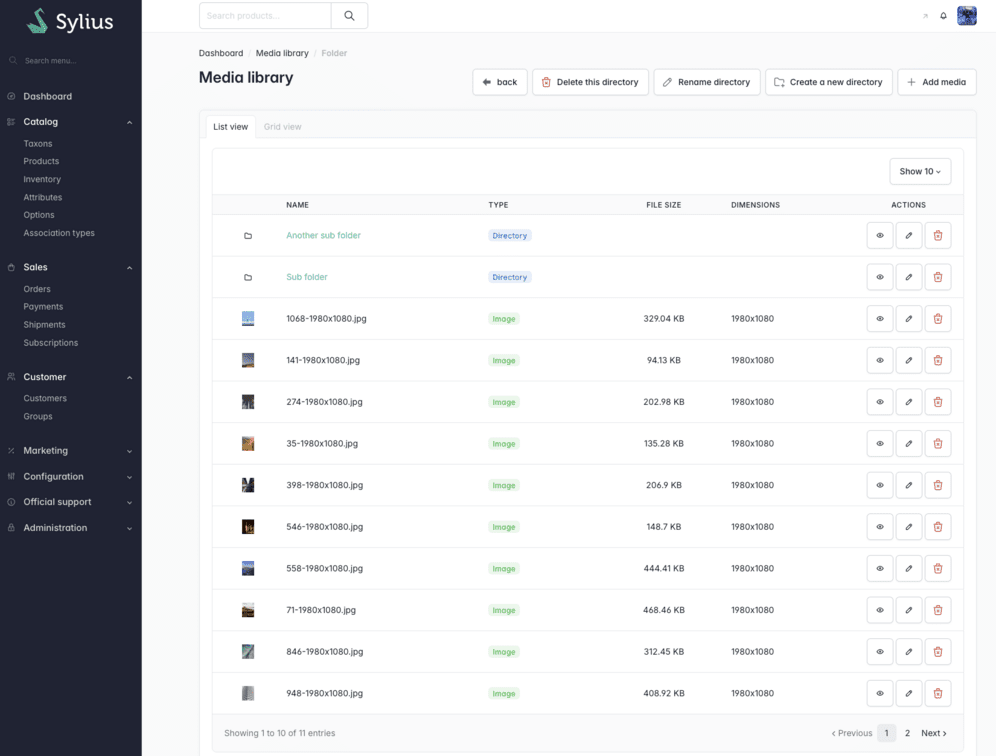Click eye icon for 558-1980x1080.jpg
Image resolution: width=996 pixels, height=756 pixels.
(880, 569)
